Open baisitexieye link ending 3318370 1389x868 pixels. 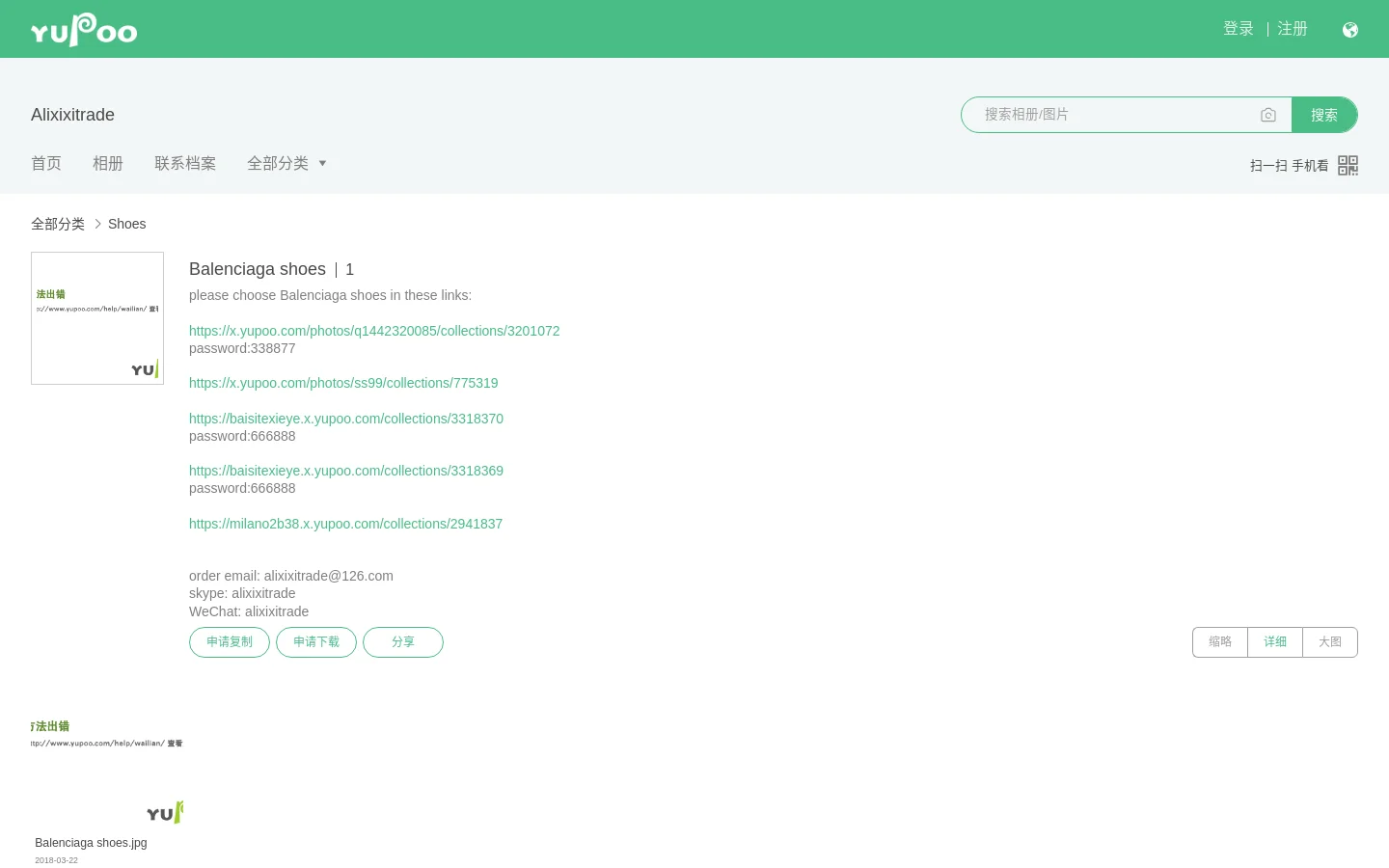coord(346,419)
